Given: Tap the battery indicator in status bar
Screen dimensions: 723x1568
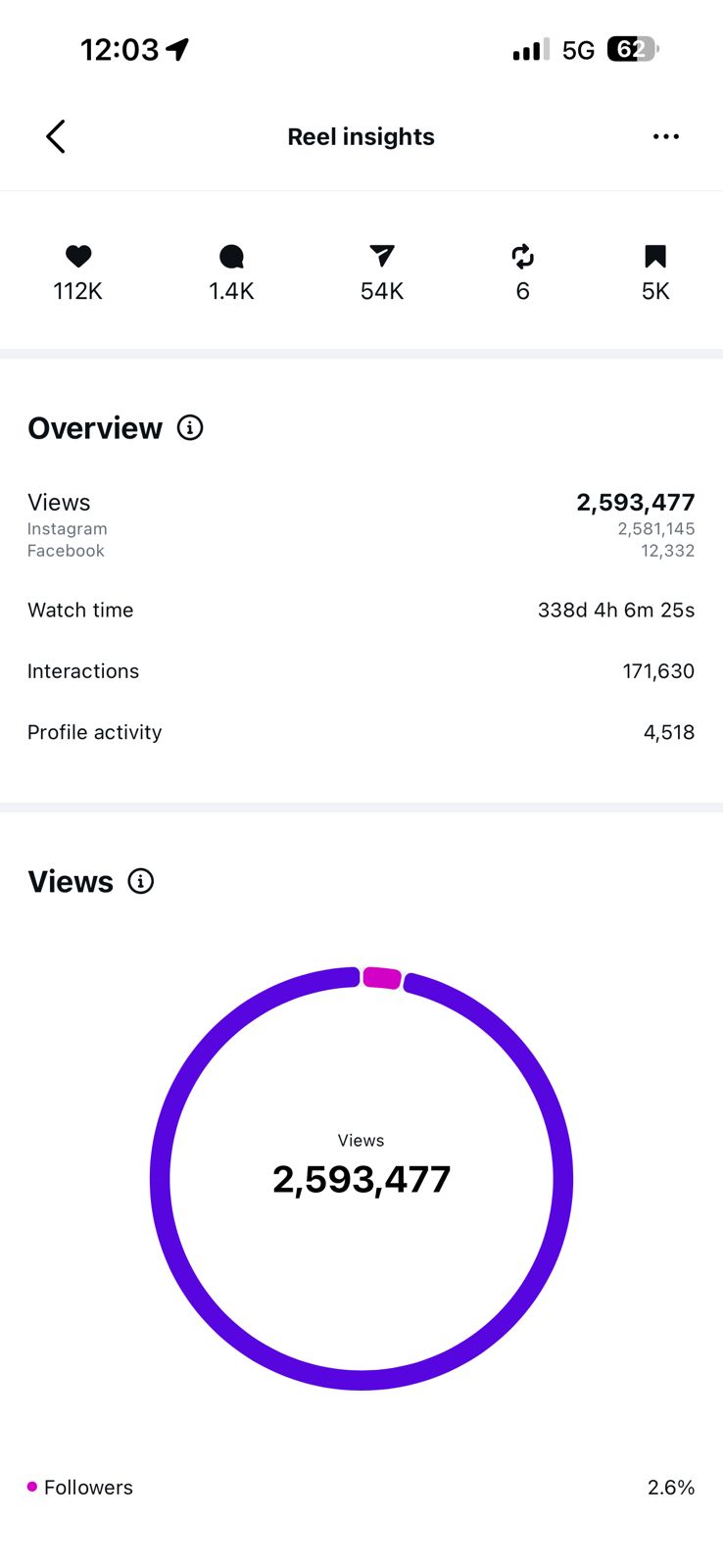Looking at the screenshot, I should (x=633, y=49).
